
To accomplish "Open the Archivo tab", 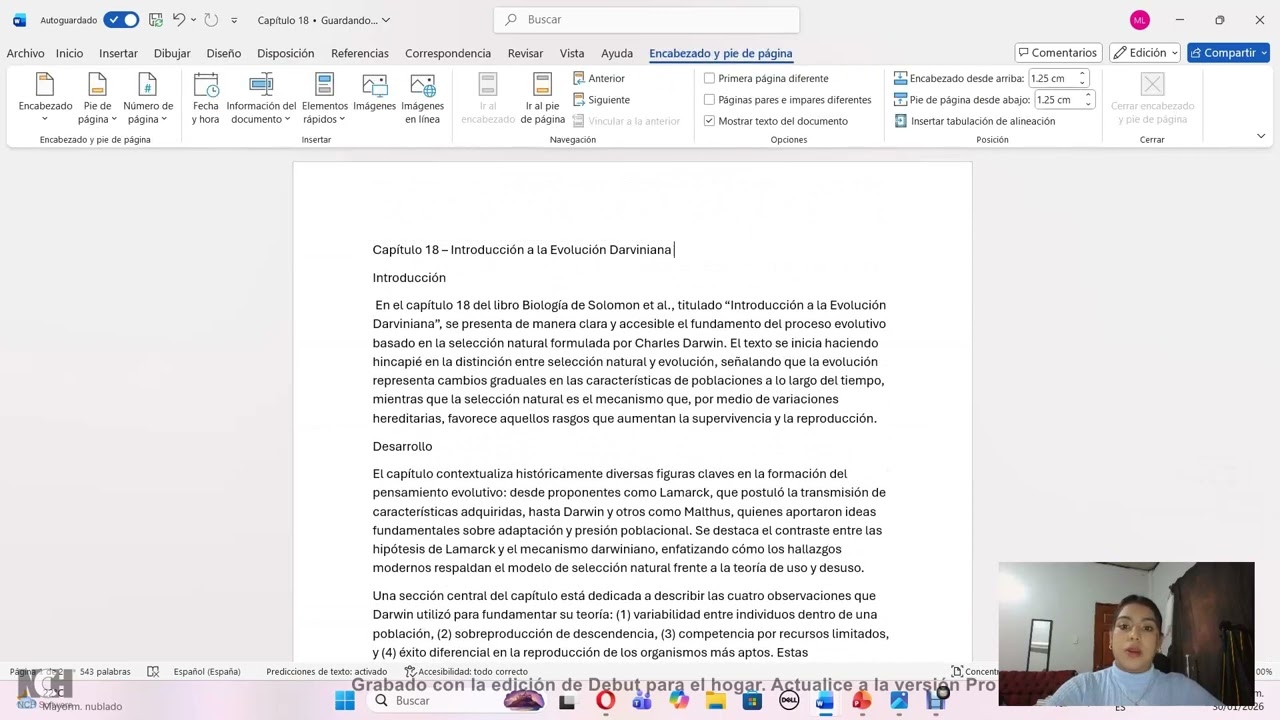I will [25, 54].
